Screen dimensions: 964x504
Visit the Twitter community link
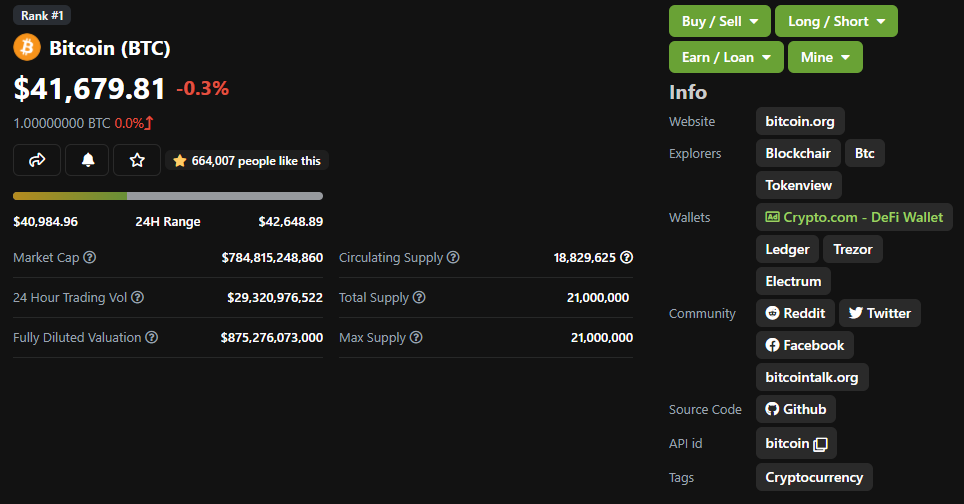[x=880, y=313]
